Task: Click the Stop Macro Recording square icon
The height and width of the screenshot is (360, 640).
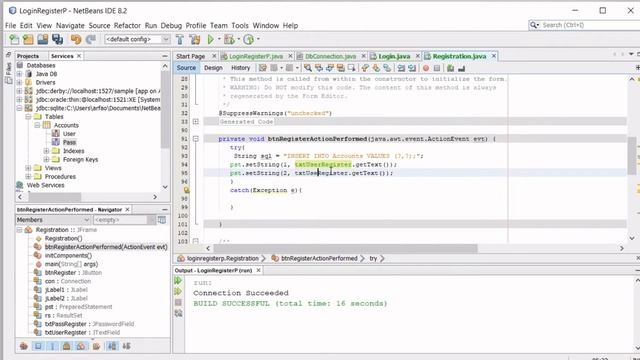Action: 437,68
